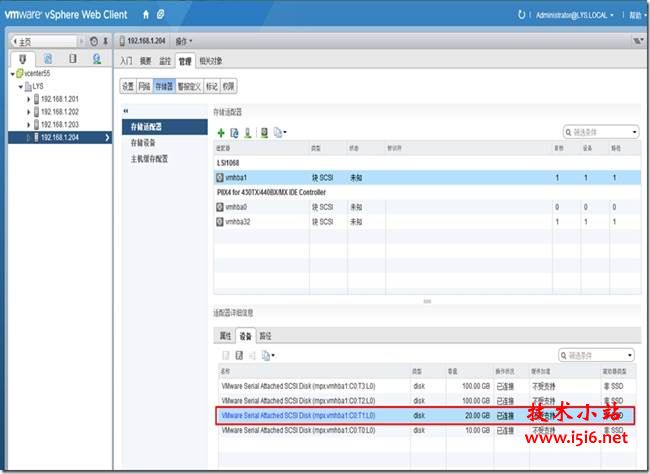The height and width of the screenshot is (474, 650).
Task: Click the chevron on host 192.168.1.204 row
Action: click(107, 138)
